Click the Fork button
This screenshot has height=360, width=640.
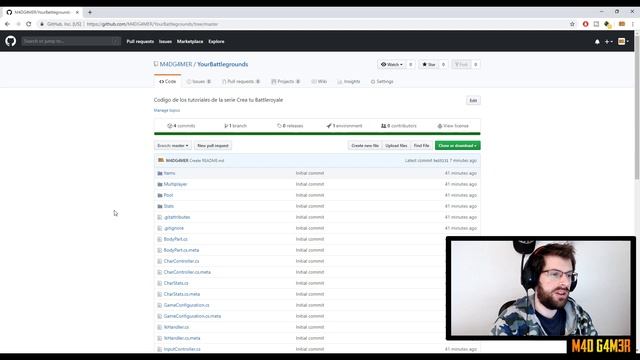[x=461, y=64]
